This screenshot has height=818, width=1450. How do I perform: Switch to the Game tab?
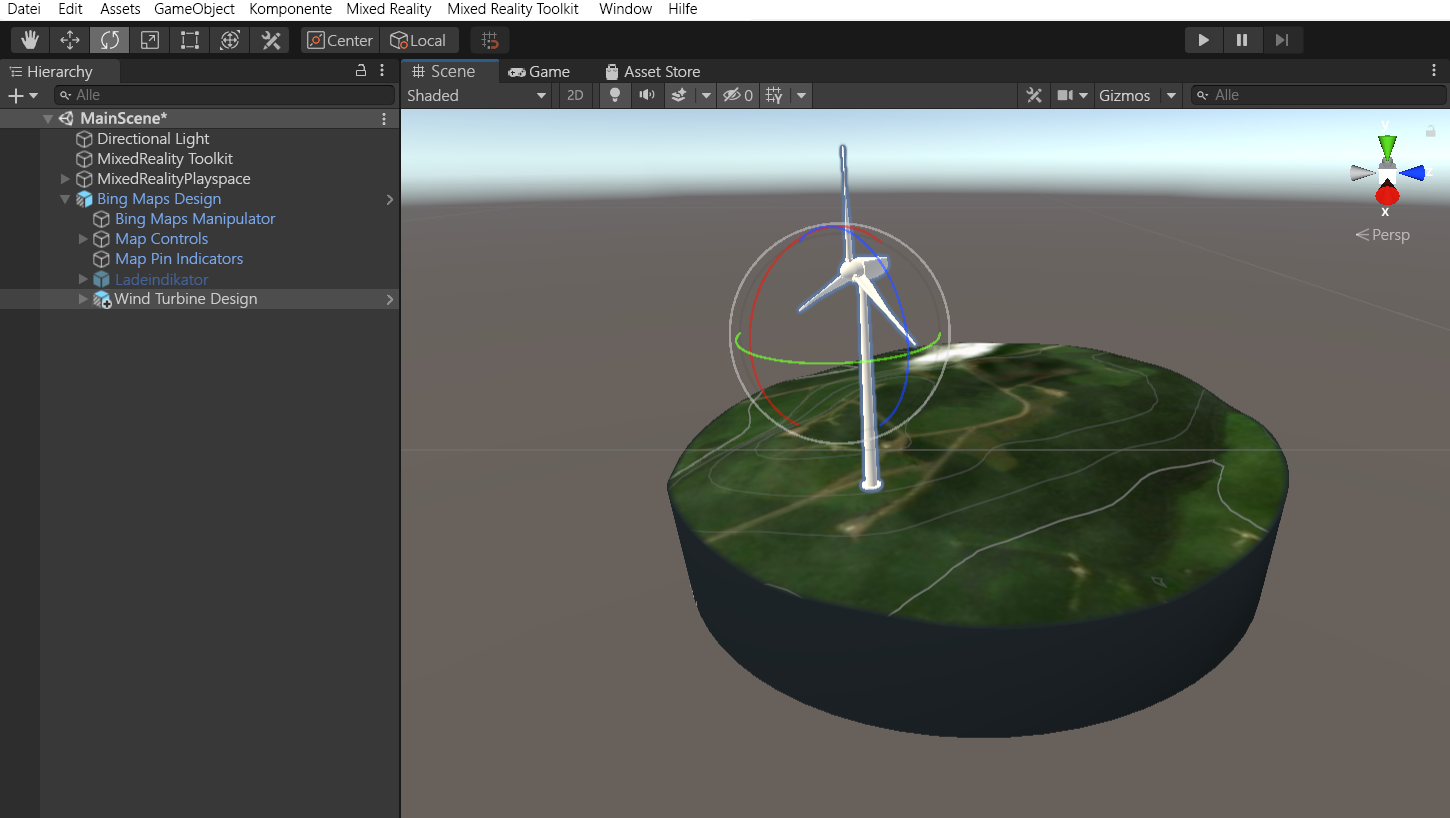(x=539, y=71)
